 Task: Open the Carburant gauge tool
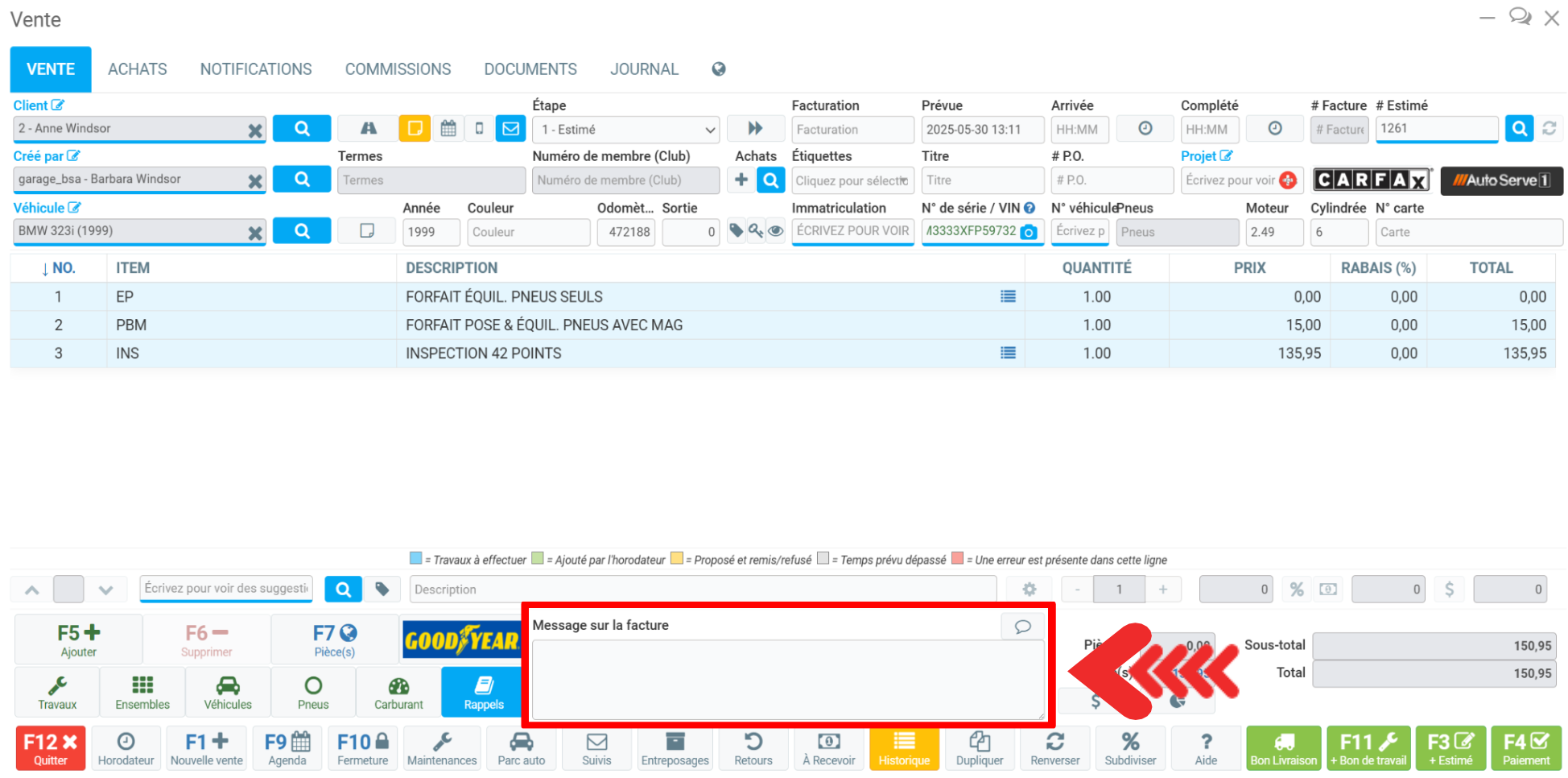click(398, 692)
